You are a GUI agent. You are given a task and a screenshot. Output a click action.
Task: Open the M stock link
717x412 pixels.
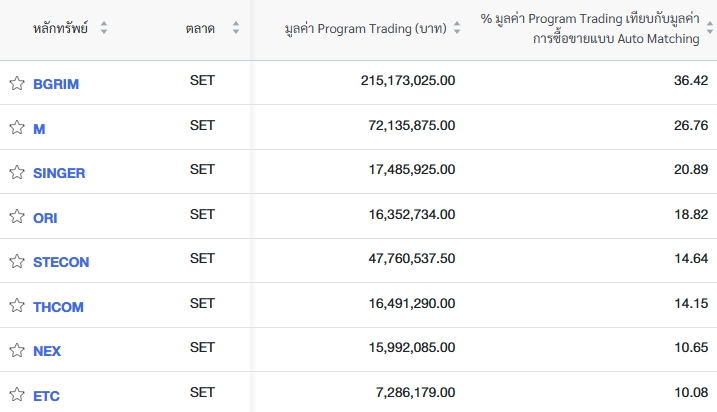[39, 129]
